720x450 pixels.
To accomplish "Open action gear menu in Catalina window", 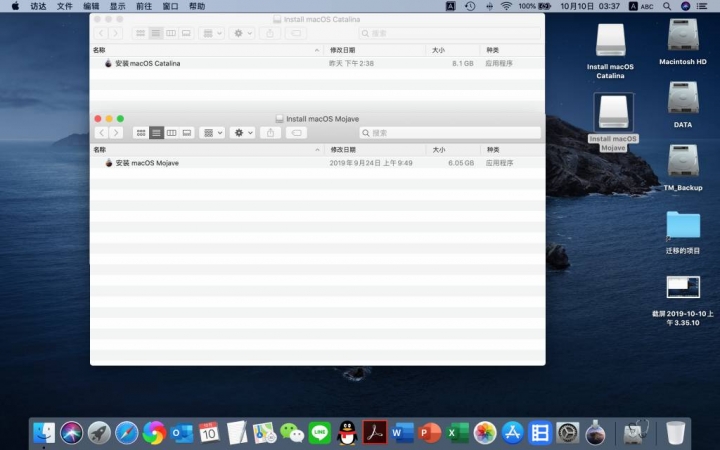I will pyautogui.click(x=242, y=33).
